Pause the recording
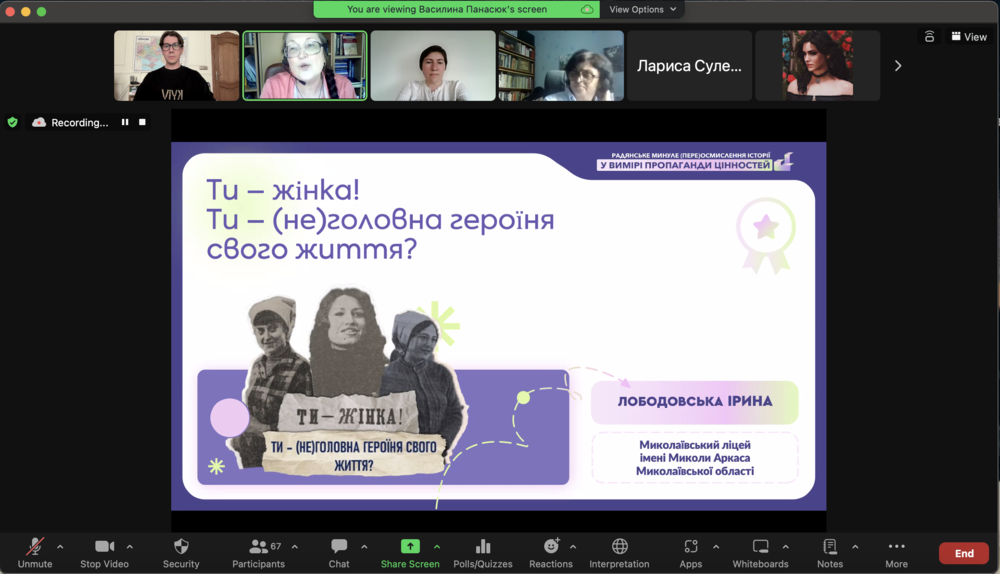Viewport: 1000px width, 574px height. 125,122
